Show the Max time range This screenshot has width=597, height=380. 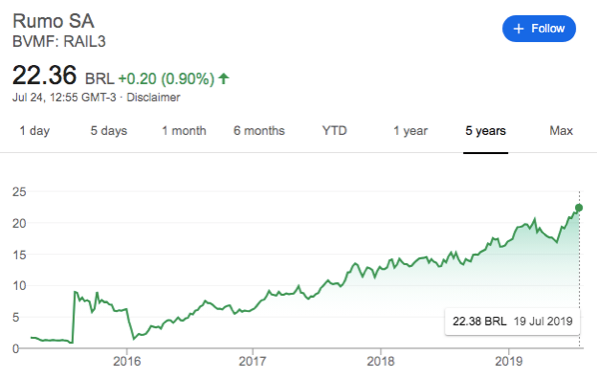click(561, 131)
